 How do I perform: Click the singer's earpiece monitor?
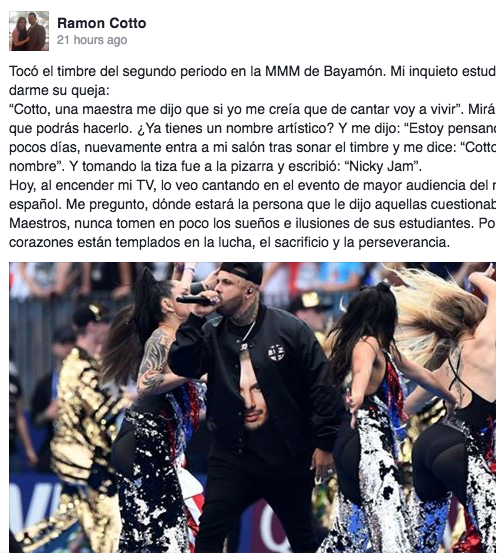[250, 292]
